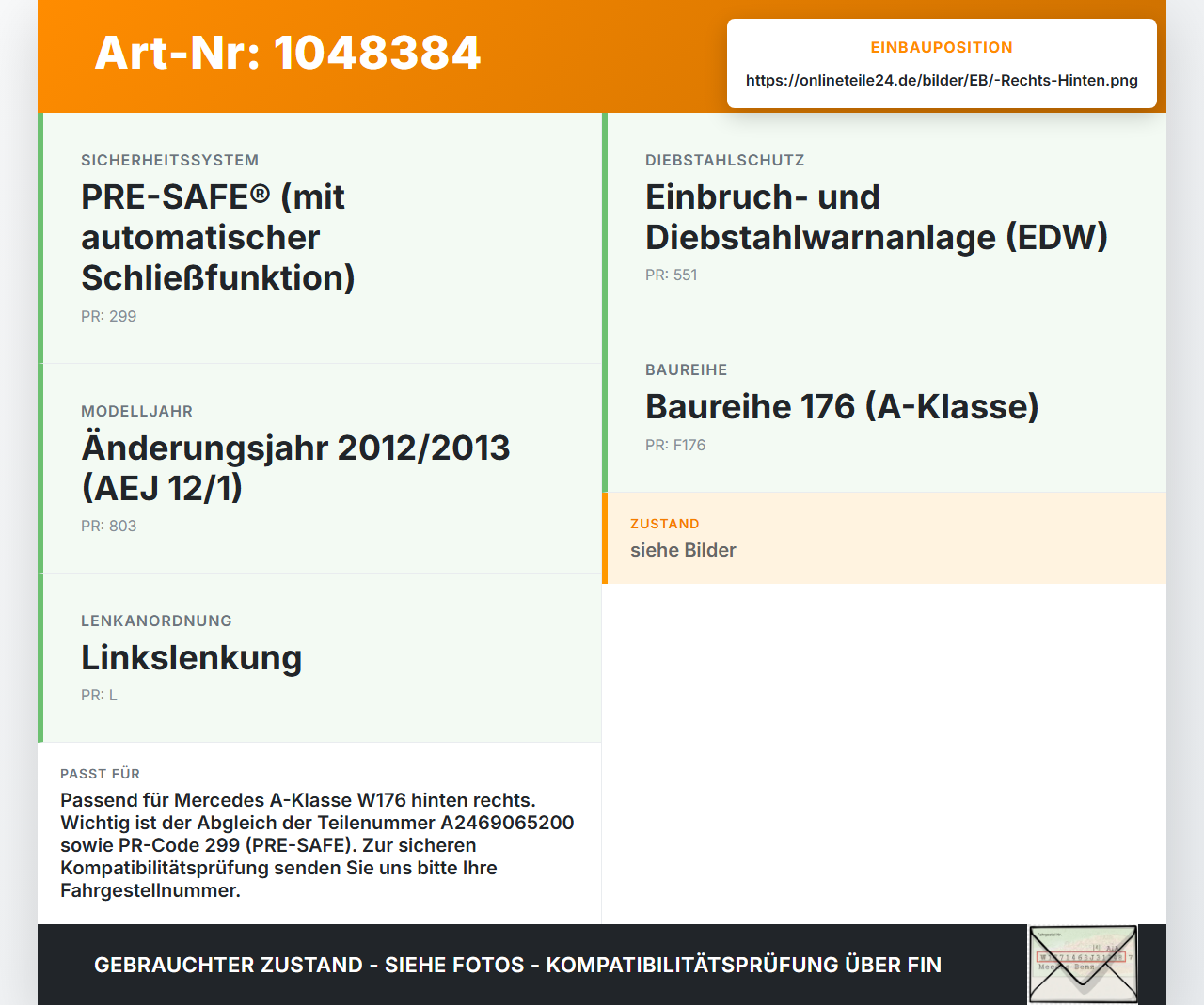This screenshot has height=1006, width=1204.
Task: Select the LENKANORDNUNG label
Action: click(x=156, y=621)
